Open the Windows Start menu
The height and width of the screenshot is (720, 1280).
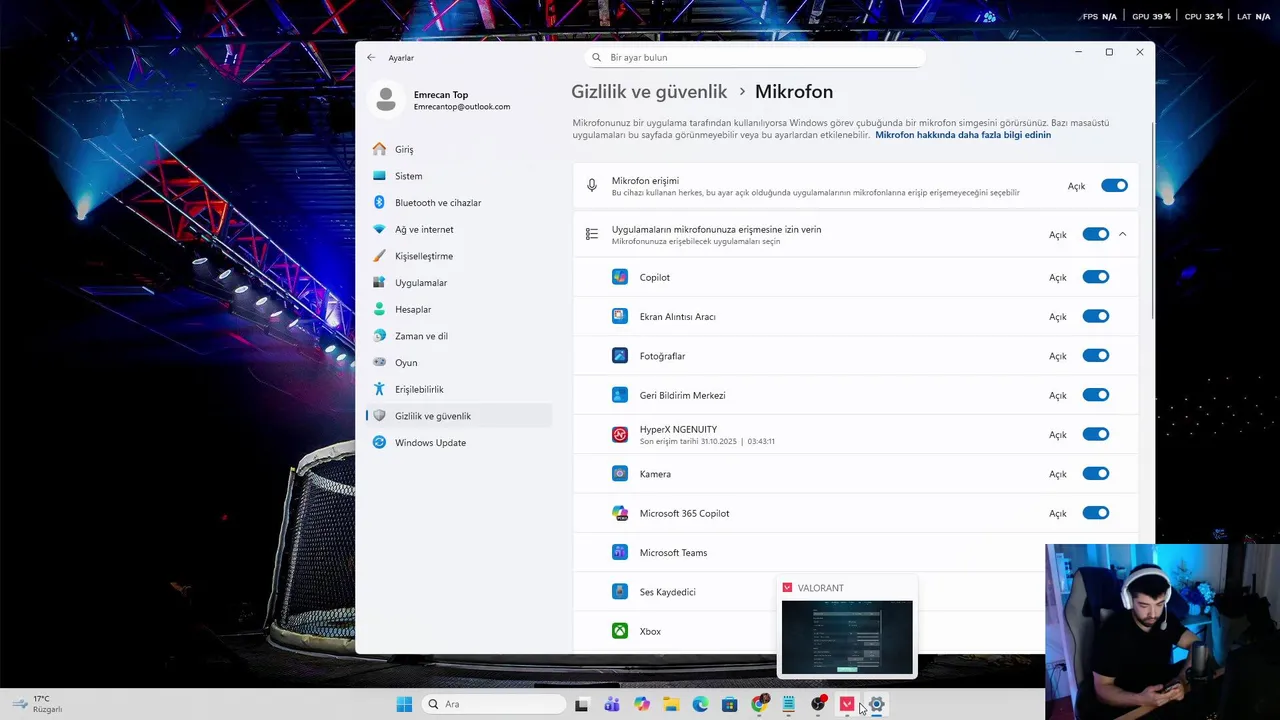pyautogui.click(x=404, y=704)
